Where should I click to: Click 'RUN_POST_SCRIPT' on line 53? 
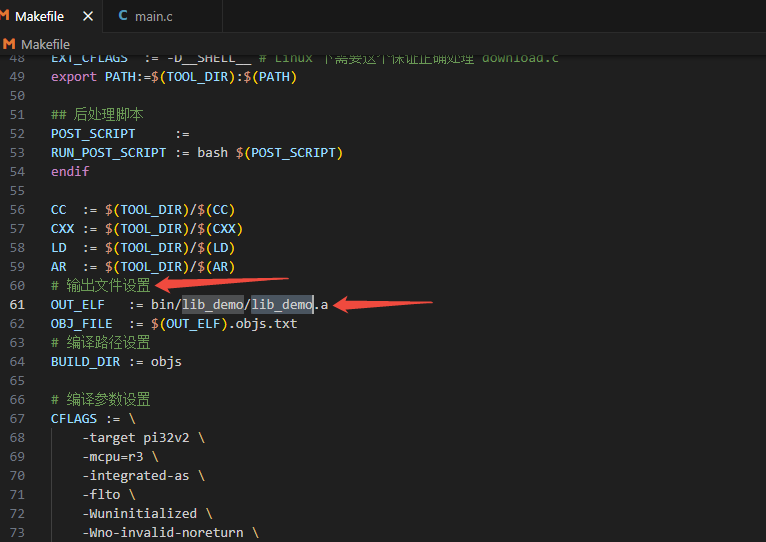point(108,153)
